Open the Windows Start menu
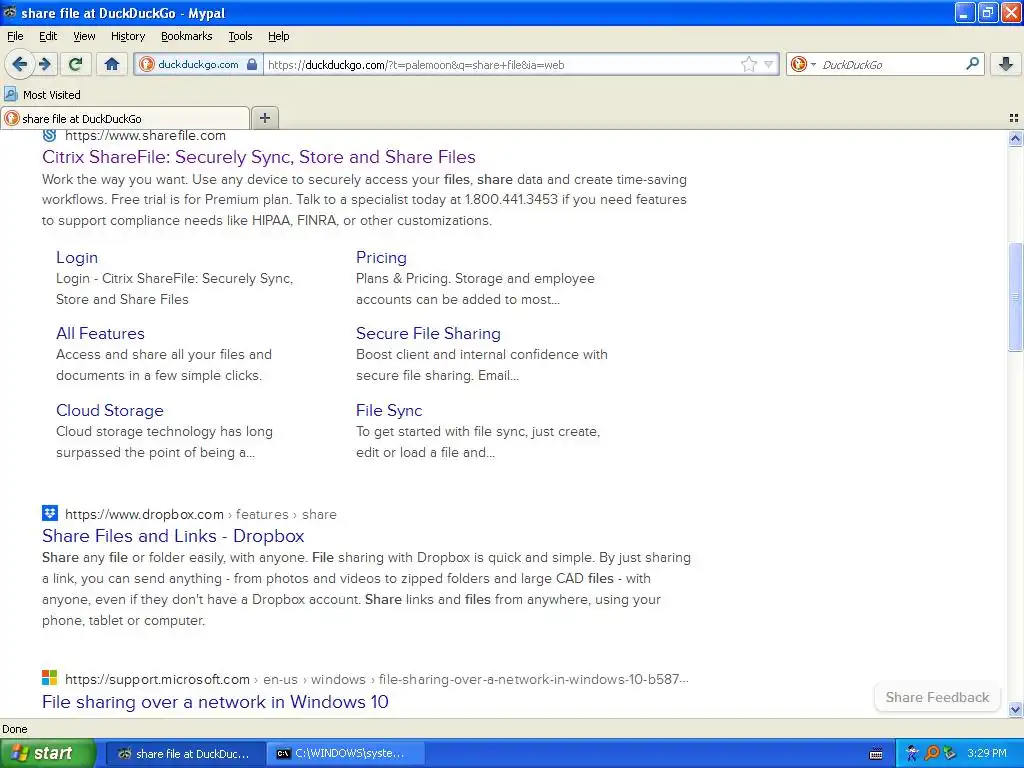 pos(47,753)
